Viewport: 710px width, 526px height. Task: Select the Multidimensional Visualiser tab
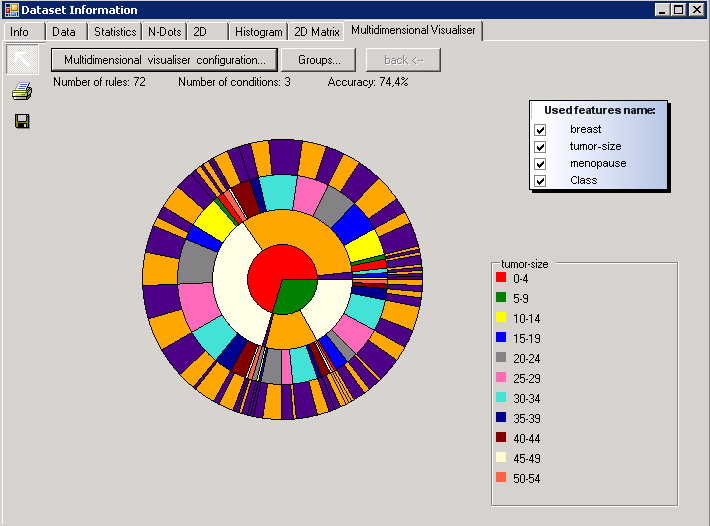(413, 30)
